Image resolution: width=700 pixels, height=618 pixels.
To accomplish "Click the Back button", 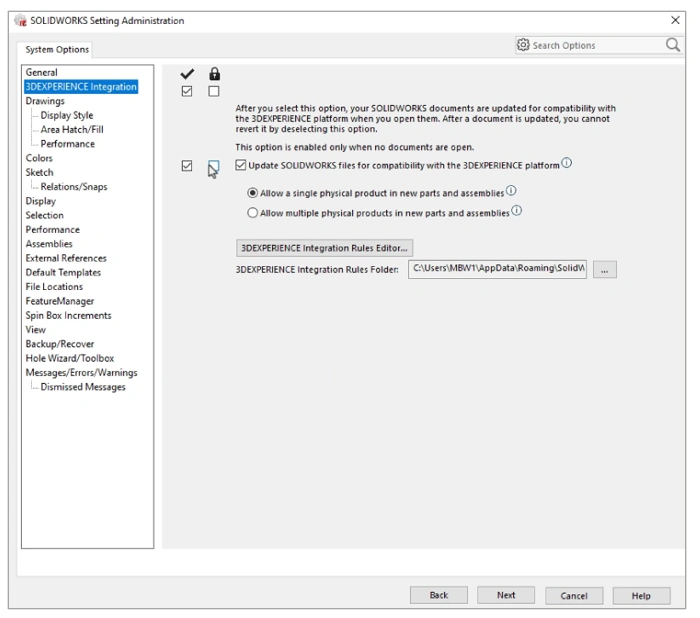I will 439,595.
